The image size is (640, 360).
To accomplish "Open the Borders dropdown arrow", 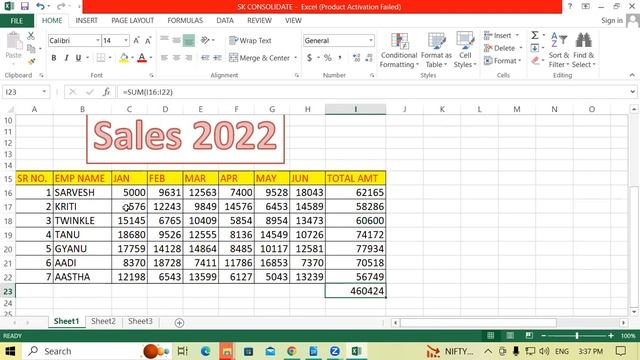I will [110, 58].
